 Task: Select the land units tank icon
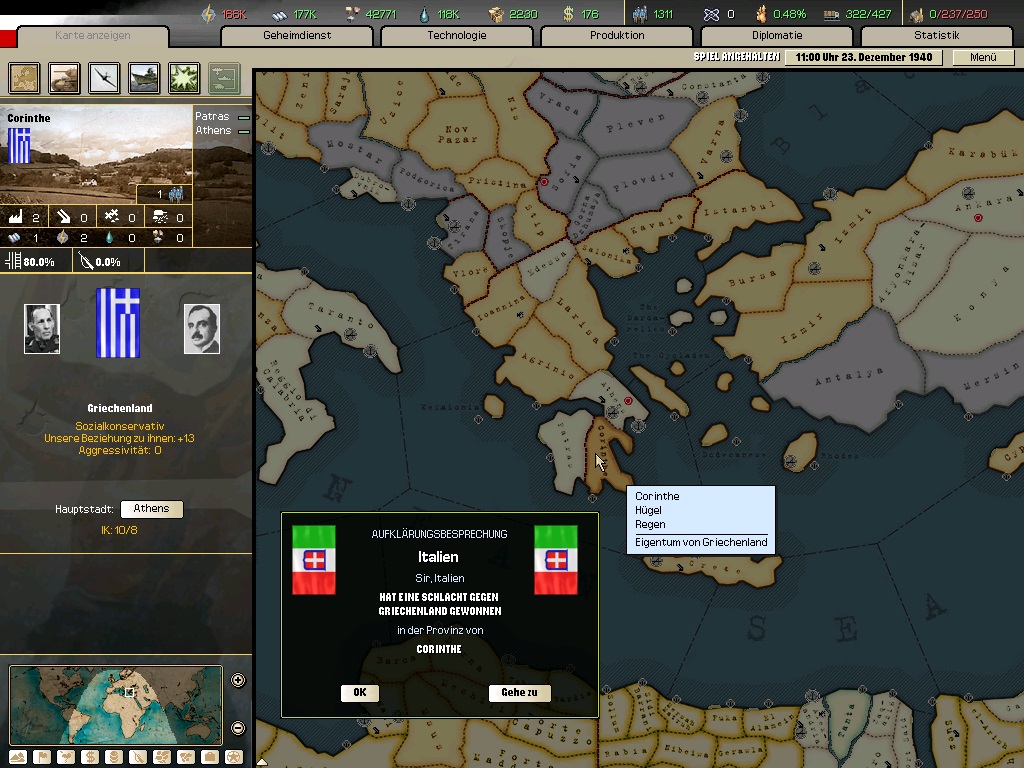64,77
